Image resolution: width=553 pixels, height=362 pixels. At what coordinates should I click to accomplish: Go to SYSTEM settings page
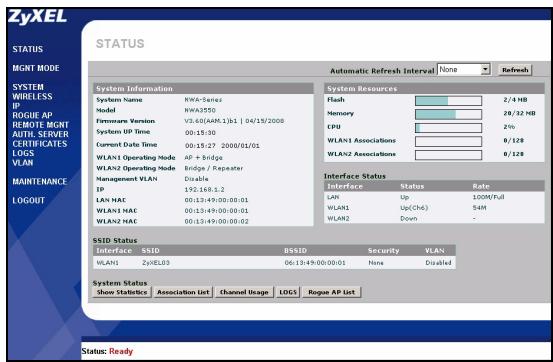coord(28,87)
